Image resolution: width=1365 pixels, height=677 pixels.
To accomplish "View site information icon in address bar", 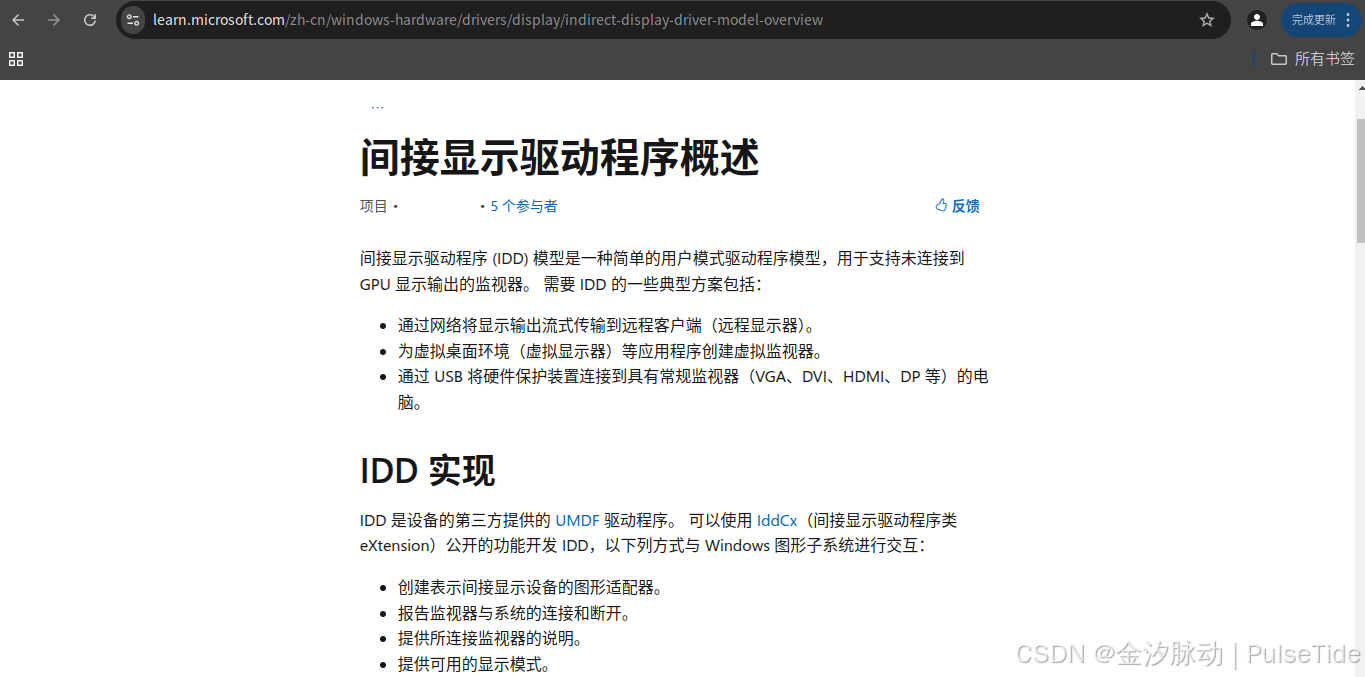I will point(133,20).
